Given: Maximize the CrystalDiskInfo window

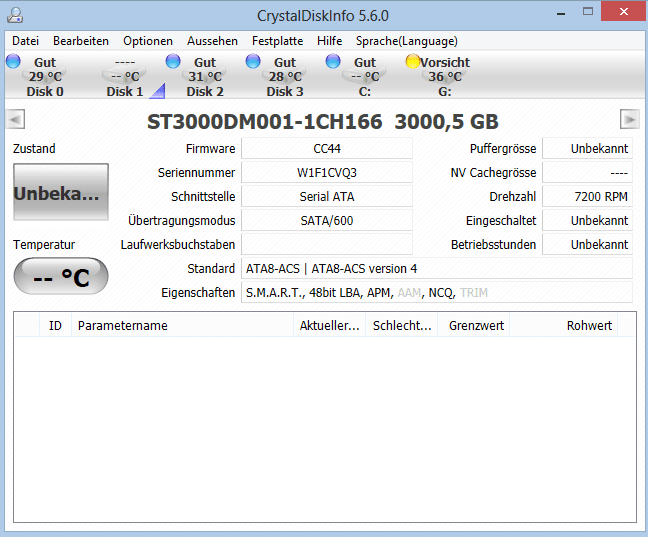Looking at the screenshot, I should tap(588, 12).
